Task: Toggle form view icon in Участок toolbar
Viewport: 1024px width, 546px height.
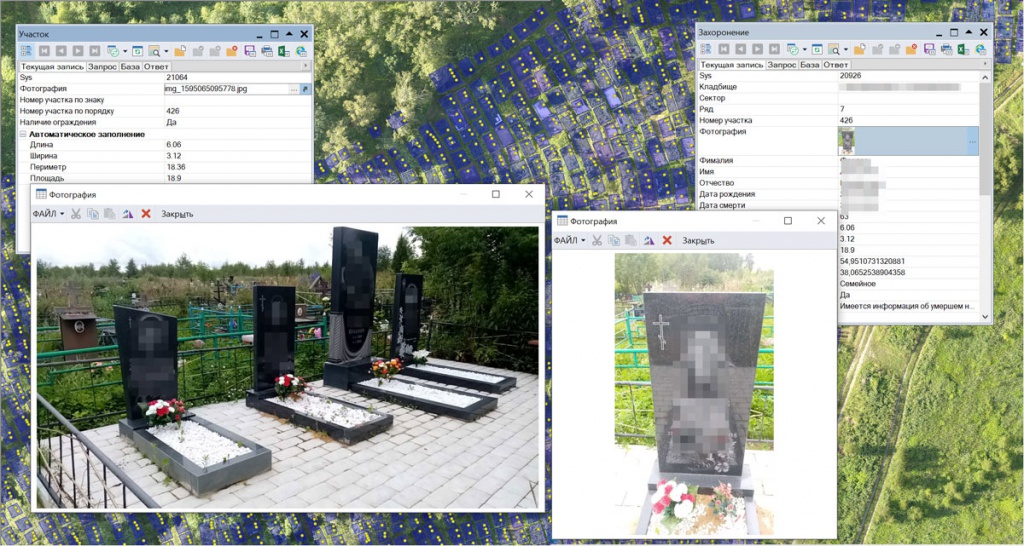Action: tap(26, 51)
